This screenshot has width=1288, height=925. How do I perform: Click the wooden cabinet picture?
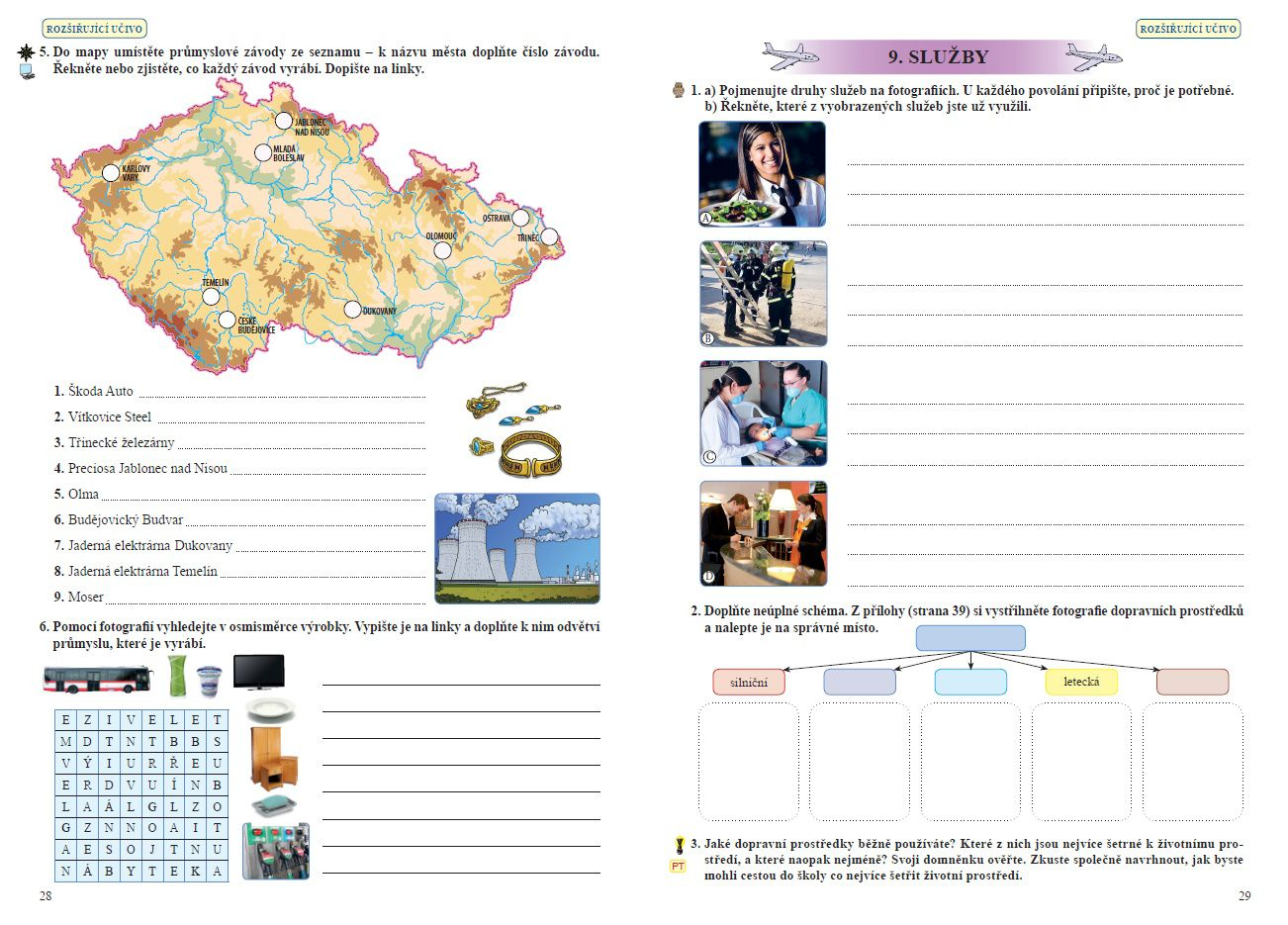coord(272,757)
